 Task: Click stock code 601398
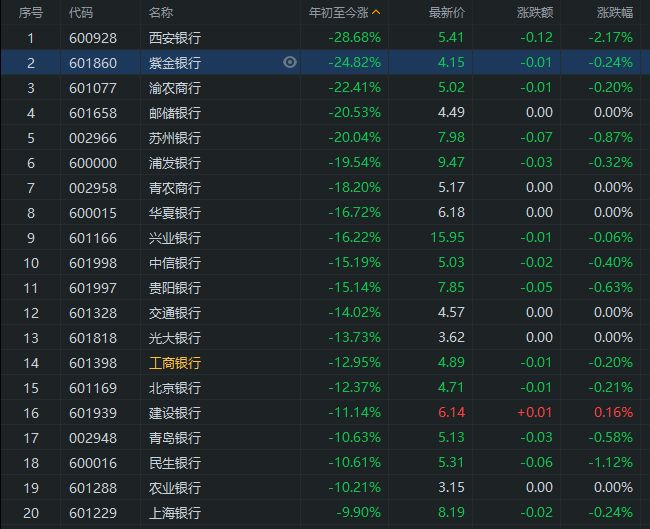click(x=93, y=363)
